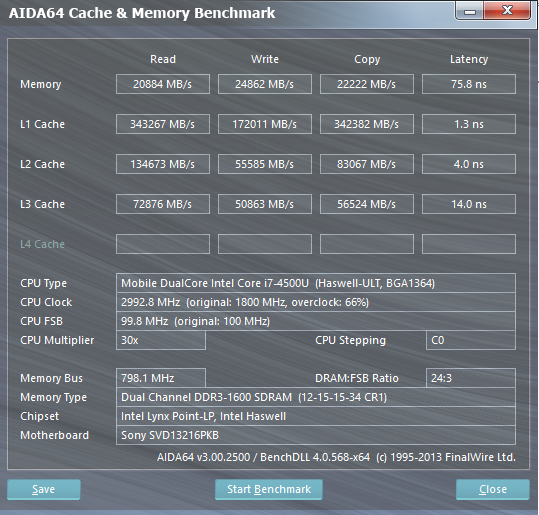Image resolution: width=539 pixels, height=515 pixels.
Task: Click L1 Cache Copy 342382 MB/s field
Action: coord(367,124)
